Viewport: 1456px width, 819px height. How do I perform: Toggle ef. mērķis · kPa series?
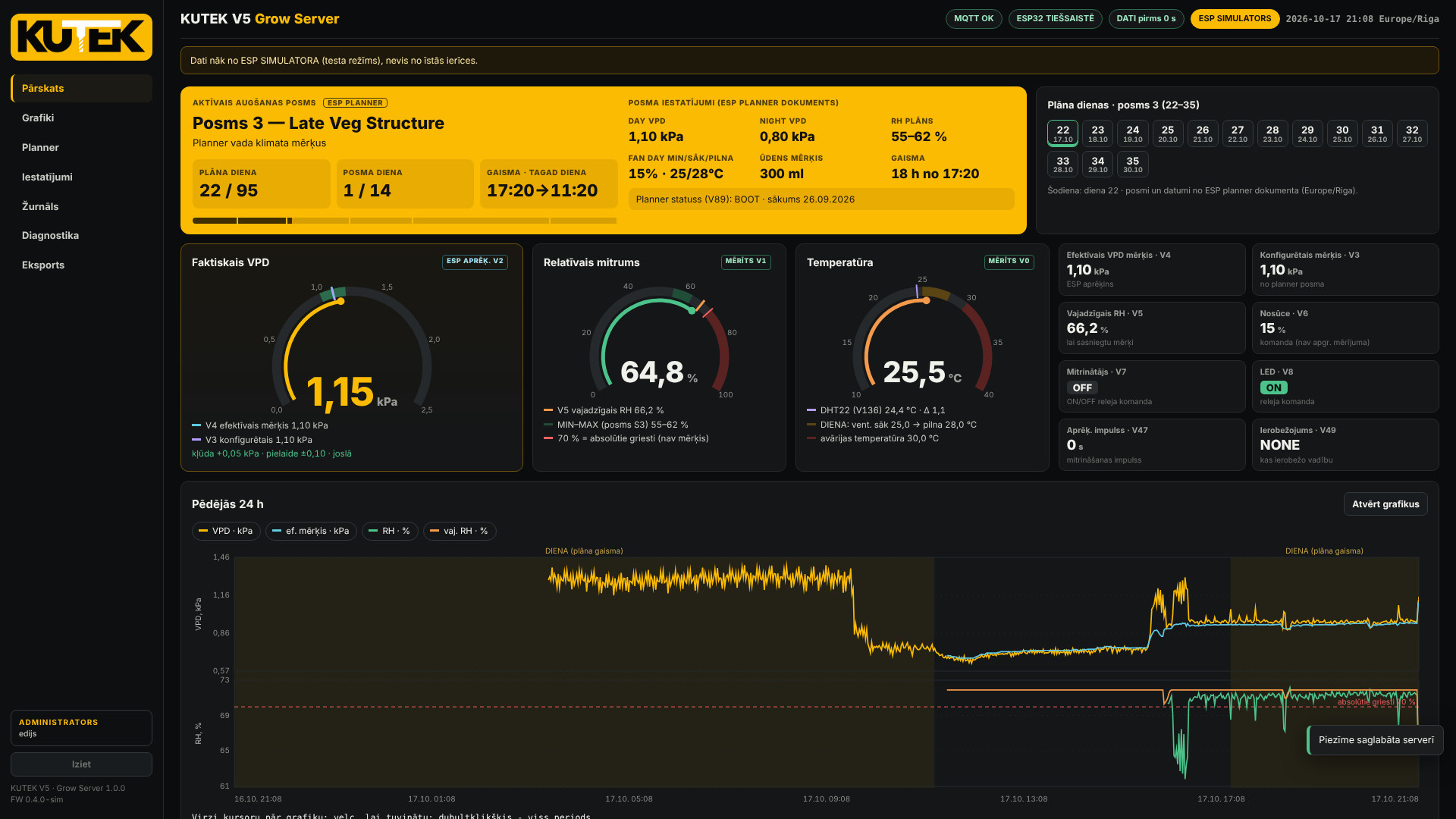(x=311, y=532)
